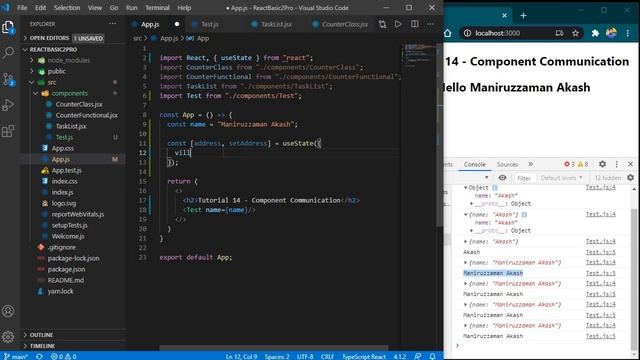Open Chrome profile avatar

point(611,33)
